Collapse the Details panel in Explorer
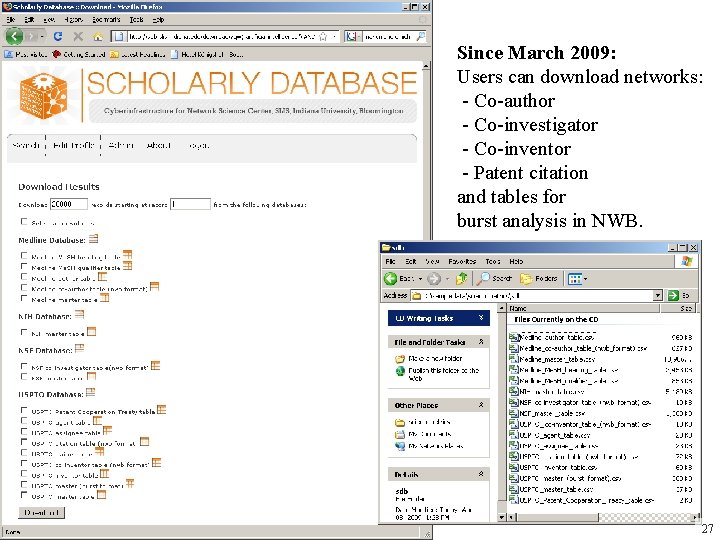Image resolution: width=720 pixels, height=540 pixels. [481, 474]
